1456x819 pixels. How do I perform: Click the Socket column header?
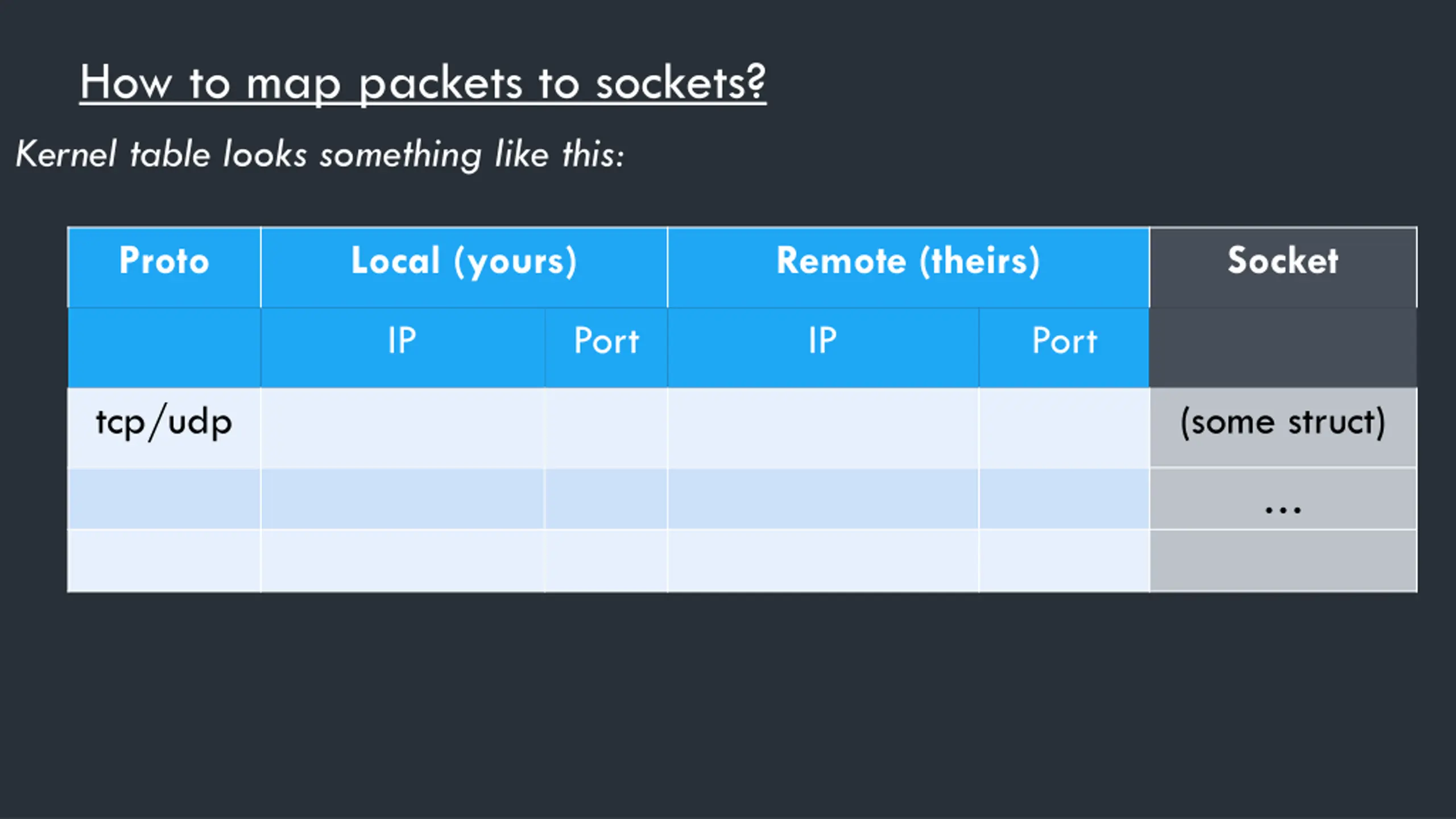click(1283, 267)
